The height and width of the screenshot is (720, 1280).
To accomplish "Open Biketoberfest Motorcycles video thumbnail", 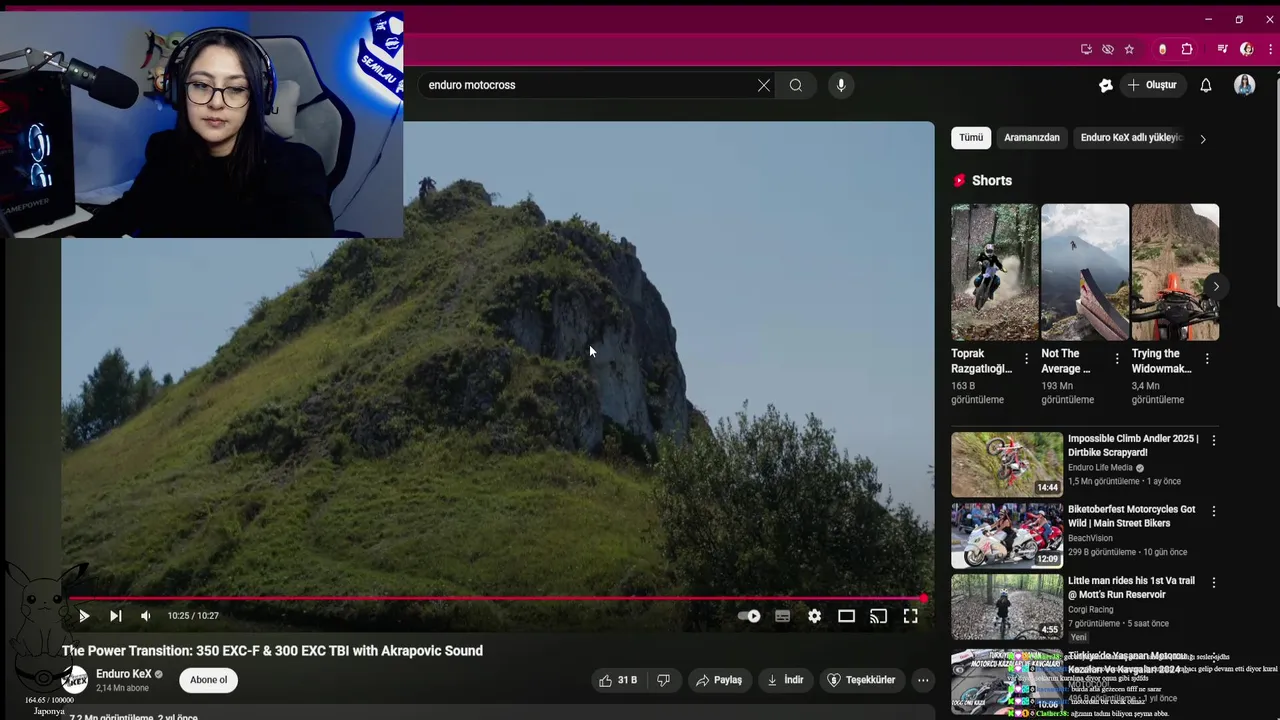I will 1007,535.
